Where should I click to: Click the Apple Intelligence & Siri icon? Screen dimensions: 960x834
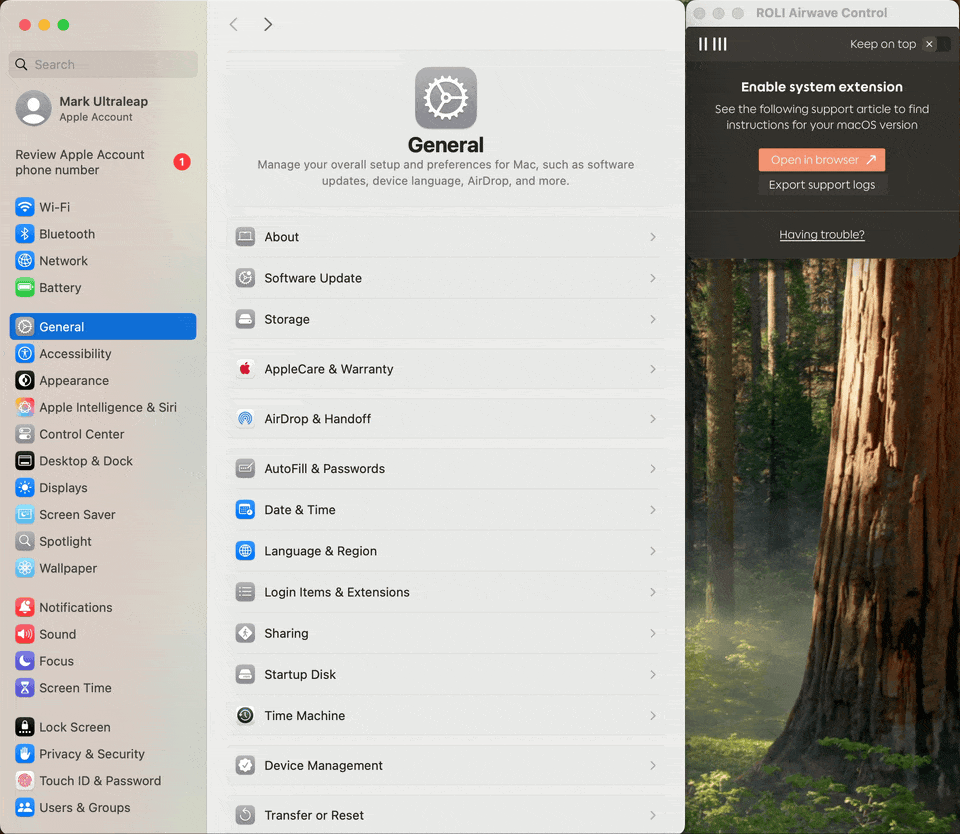click(24, 407)
